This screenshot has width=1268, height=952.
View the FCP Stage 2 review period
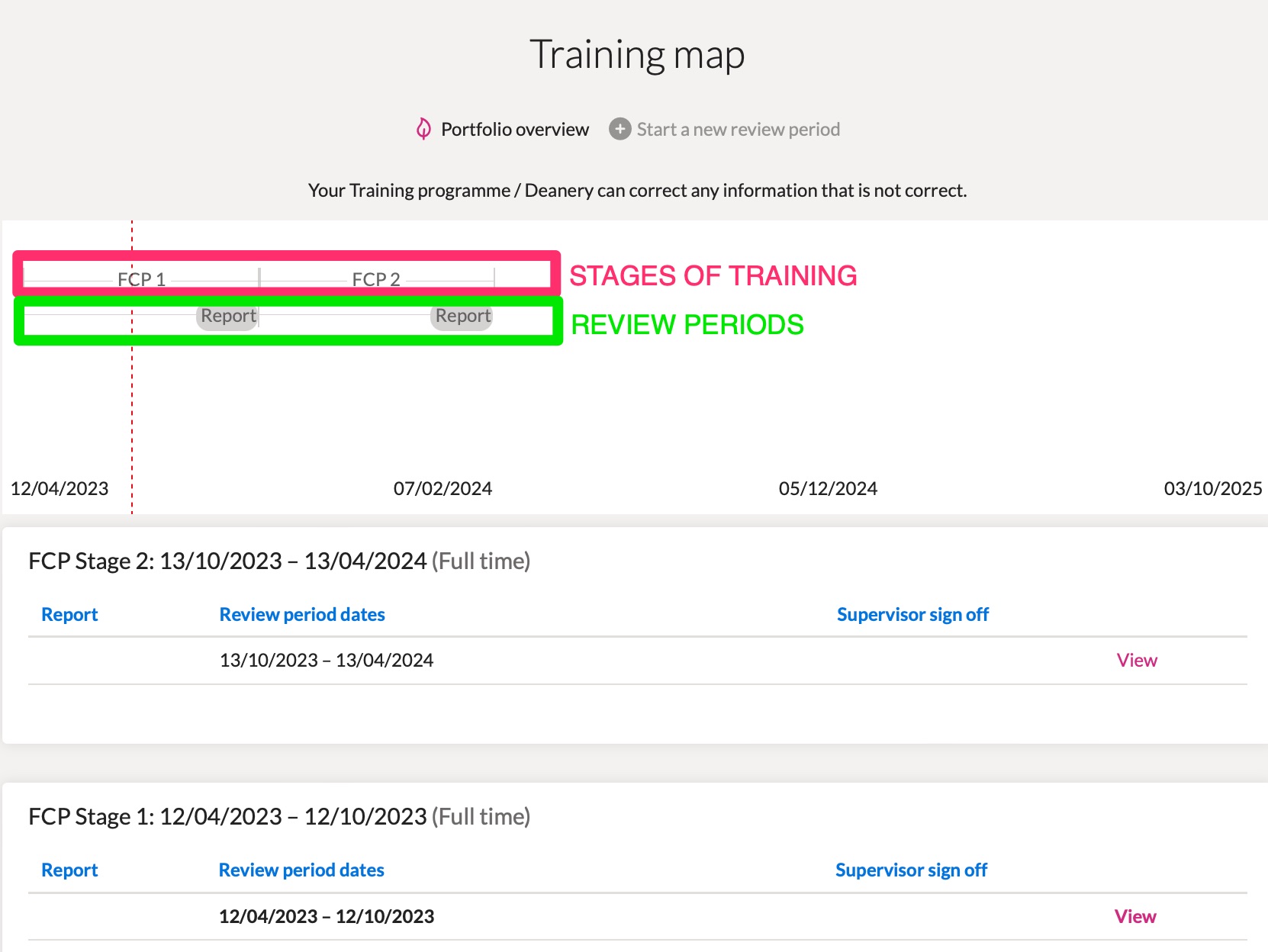[1137, 660]
